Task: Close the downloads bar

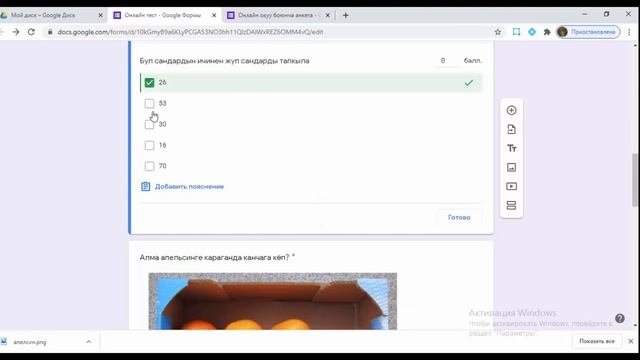Action: 630,341
